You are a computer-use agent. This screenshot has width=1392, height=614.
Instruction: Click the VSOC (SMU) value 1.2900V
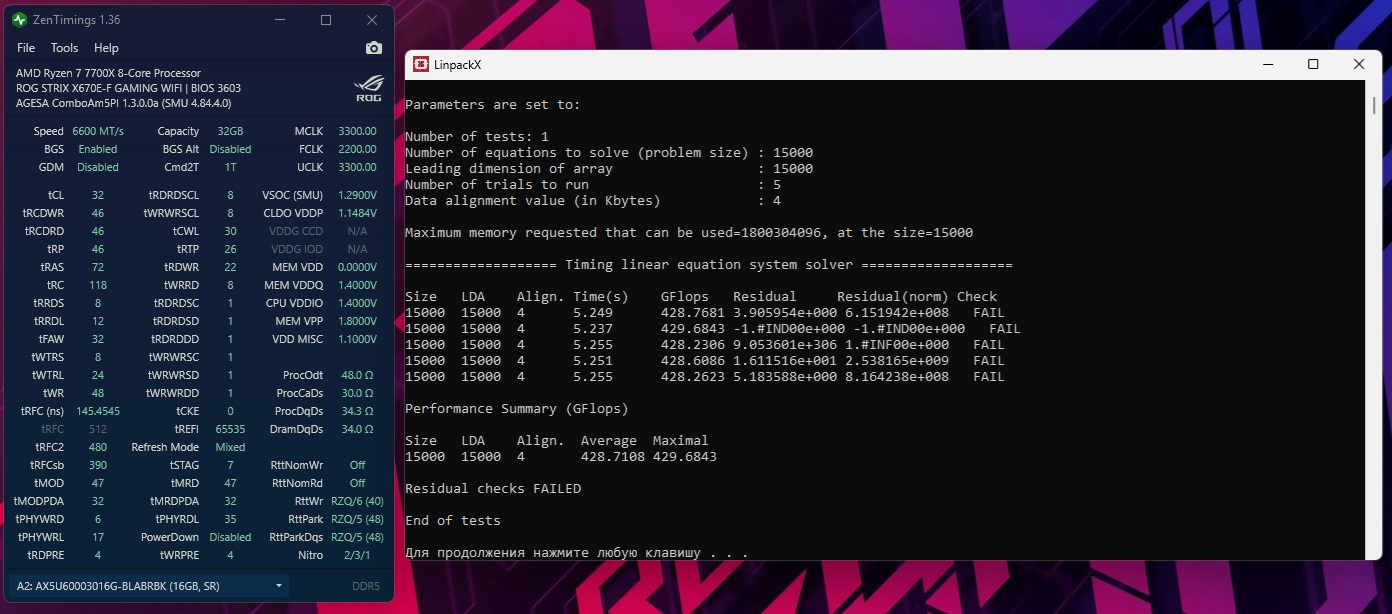point(357,195)
